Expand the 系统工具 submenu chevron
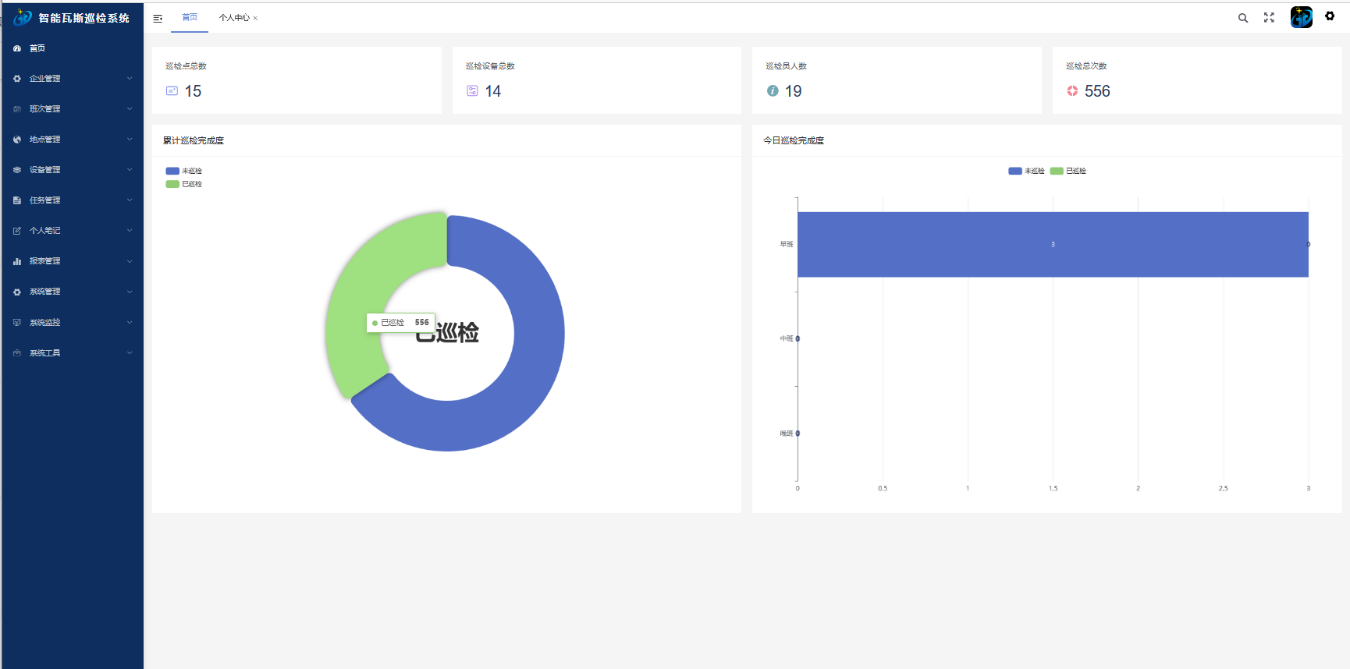This screenshot has width=1350, height=669. coord(129,353)
